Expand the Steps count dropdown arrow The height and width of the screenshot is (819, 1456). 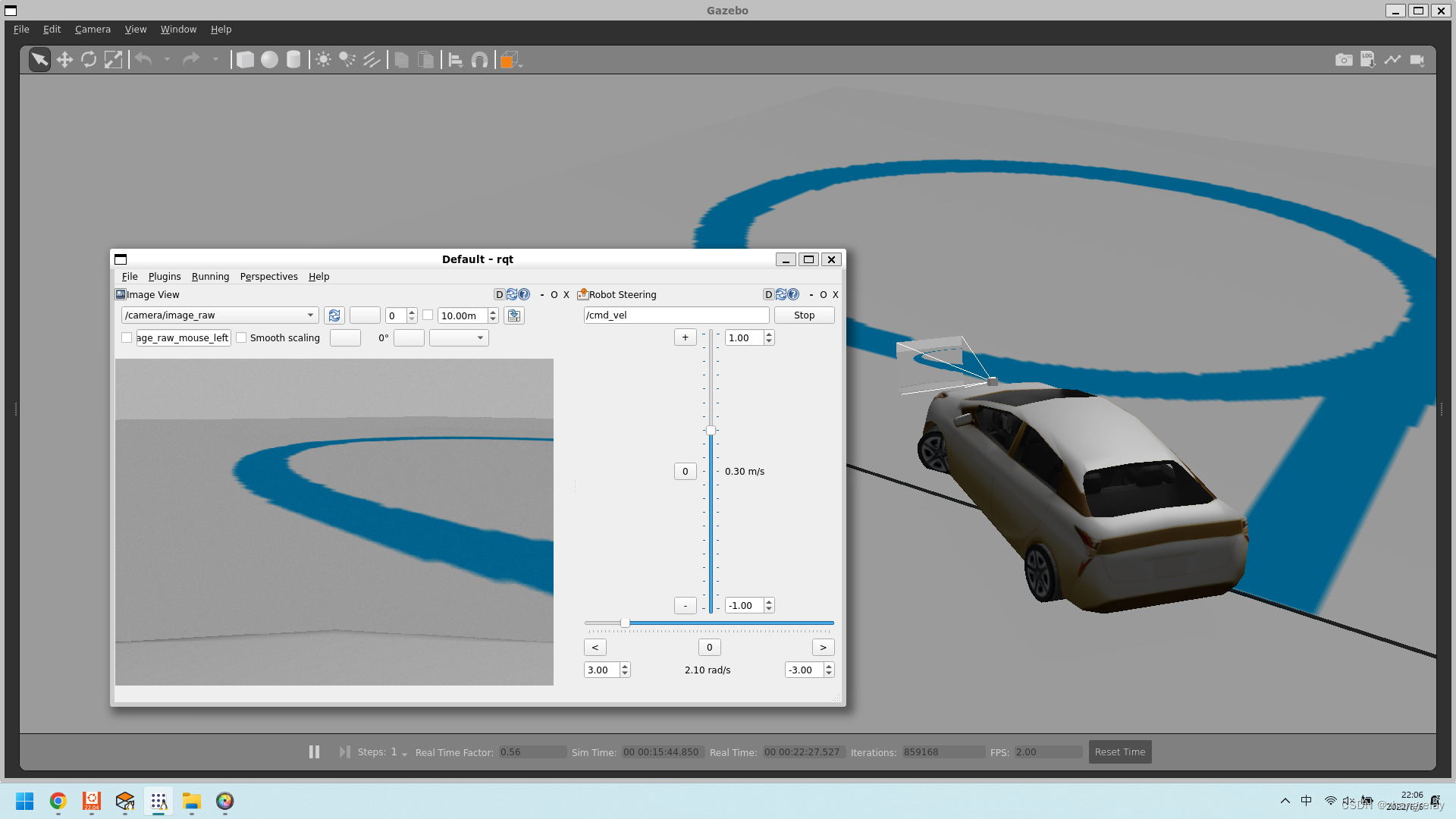click(x=404, y=754)
